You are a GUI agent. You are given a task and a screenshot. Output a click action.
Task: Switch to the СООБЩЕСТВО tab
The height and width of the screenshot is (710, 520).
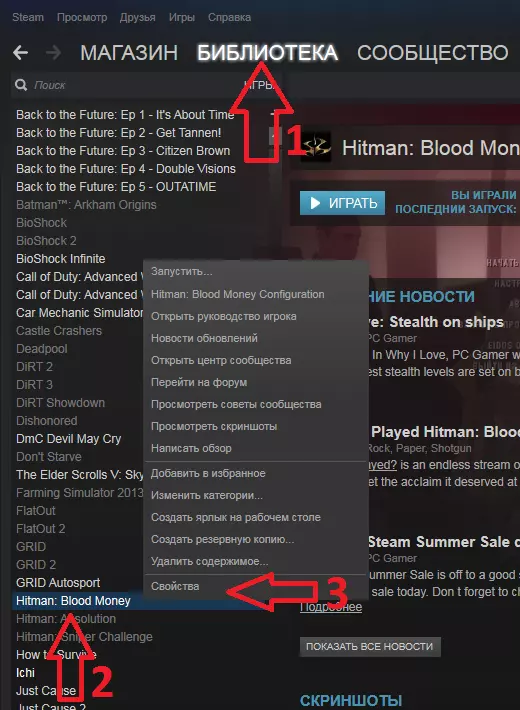[x=433, y=53]
